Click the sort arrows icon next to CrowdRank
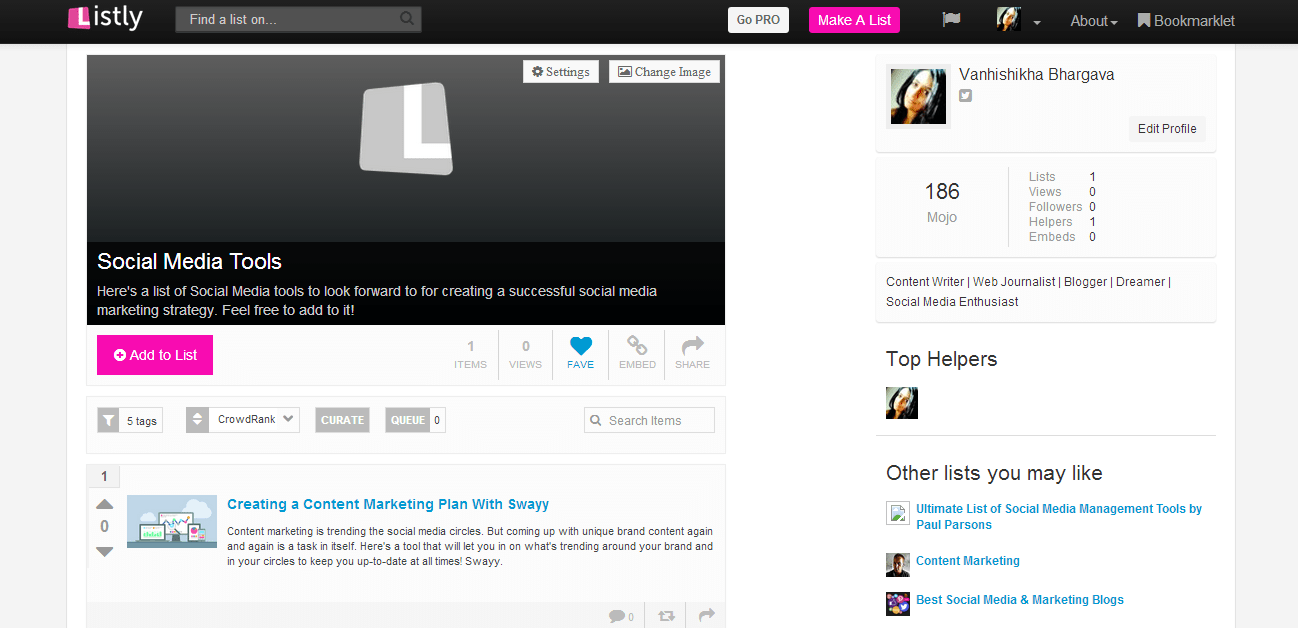Screen dimensions: 1298x628 click(197, 420)
